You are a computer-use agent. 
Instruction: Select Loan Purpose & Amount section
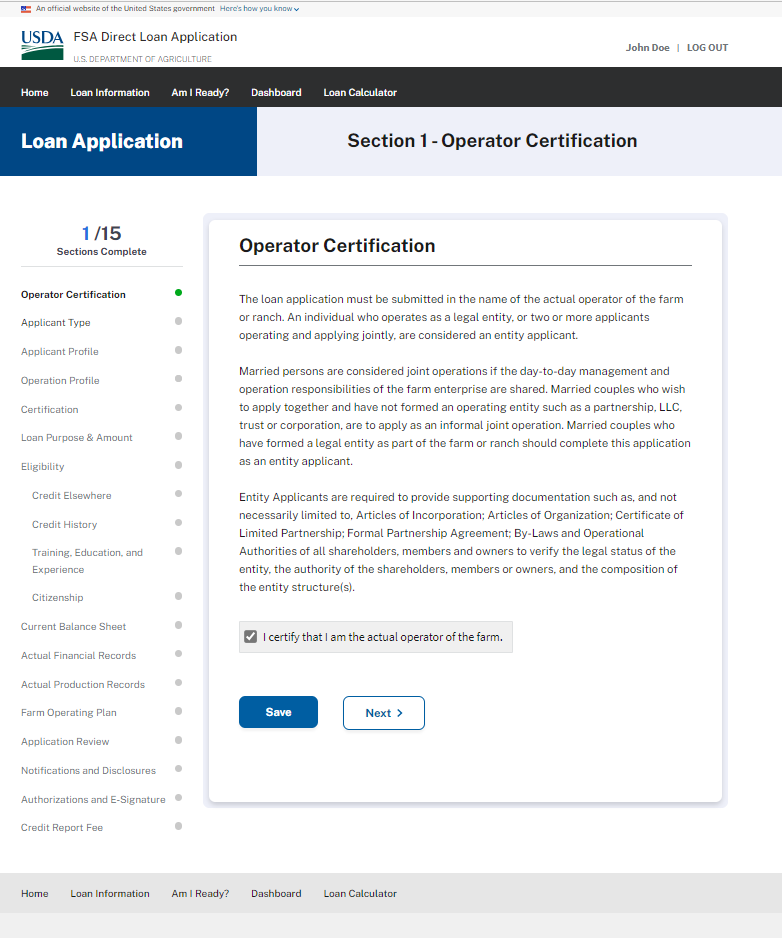point(77,438)
